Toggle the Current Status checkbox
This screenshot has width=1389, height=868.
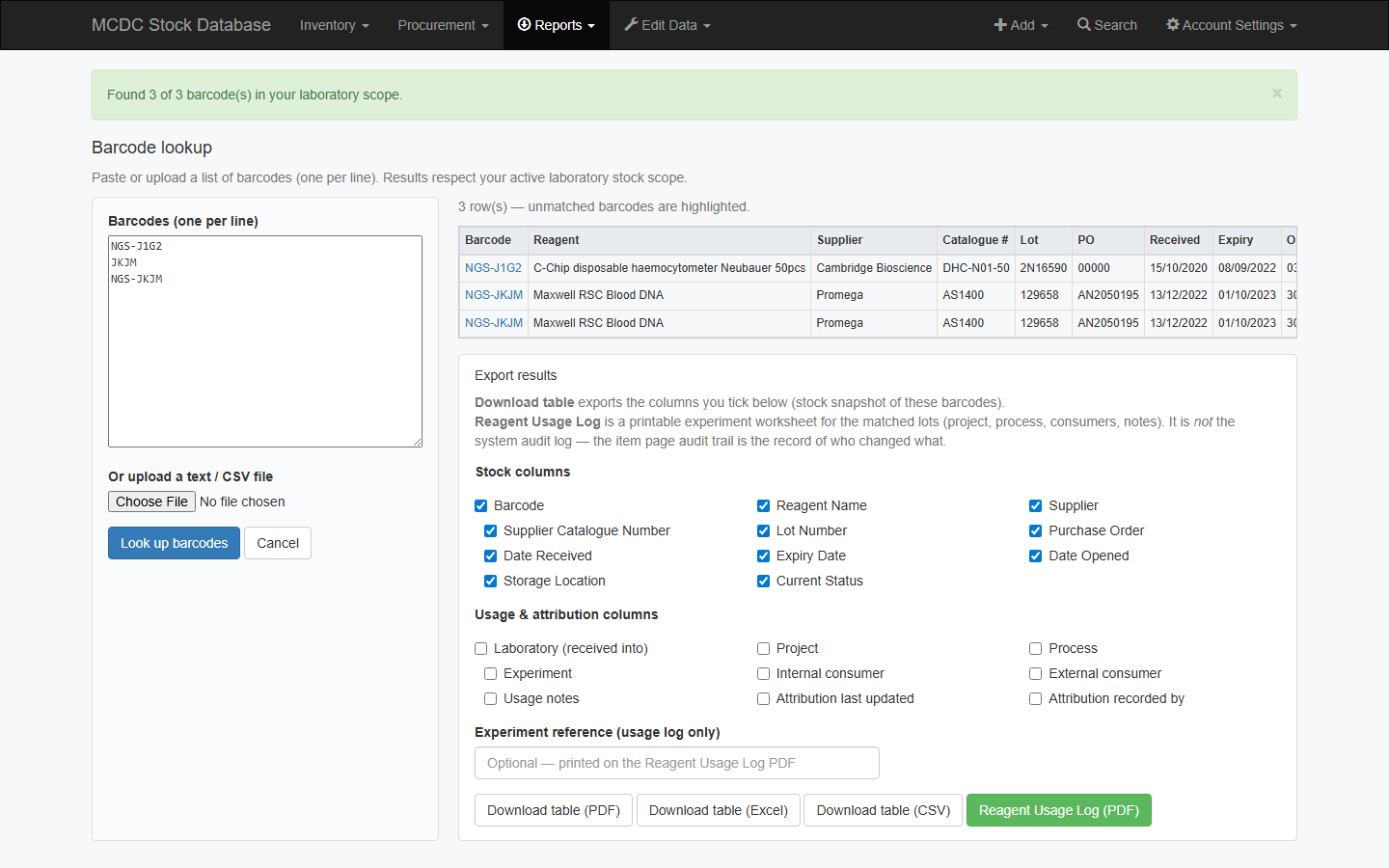coord(763,581)
